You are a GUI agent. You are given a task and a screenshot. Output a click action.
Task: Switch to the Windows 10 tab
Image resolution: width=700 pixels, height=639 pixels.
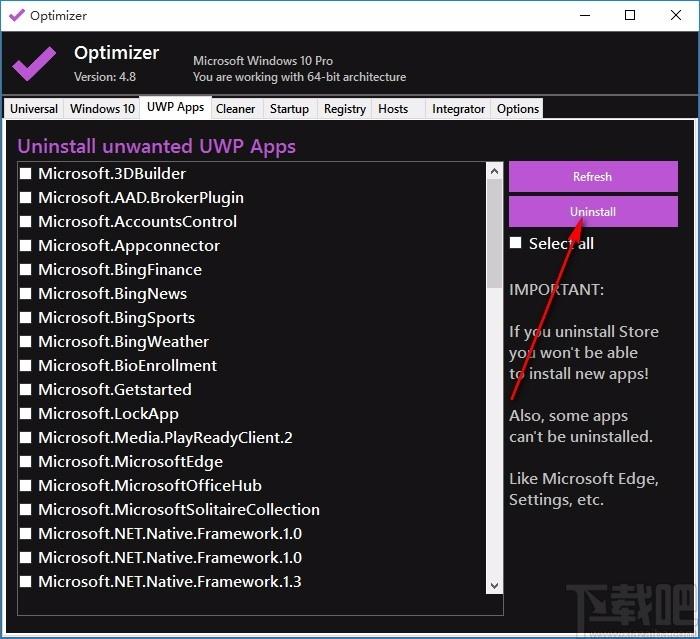102,109
